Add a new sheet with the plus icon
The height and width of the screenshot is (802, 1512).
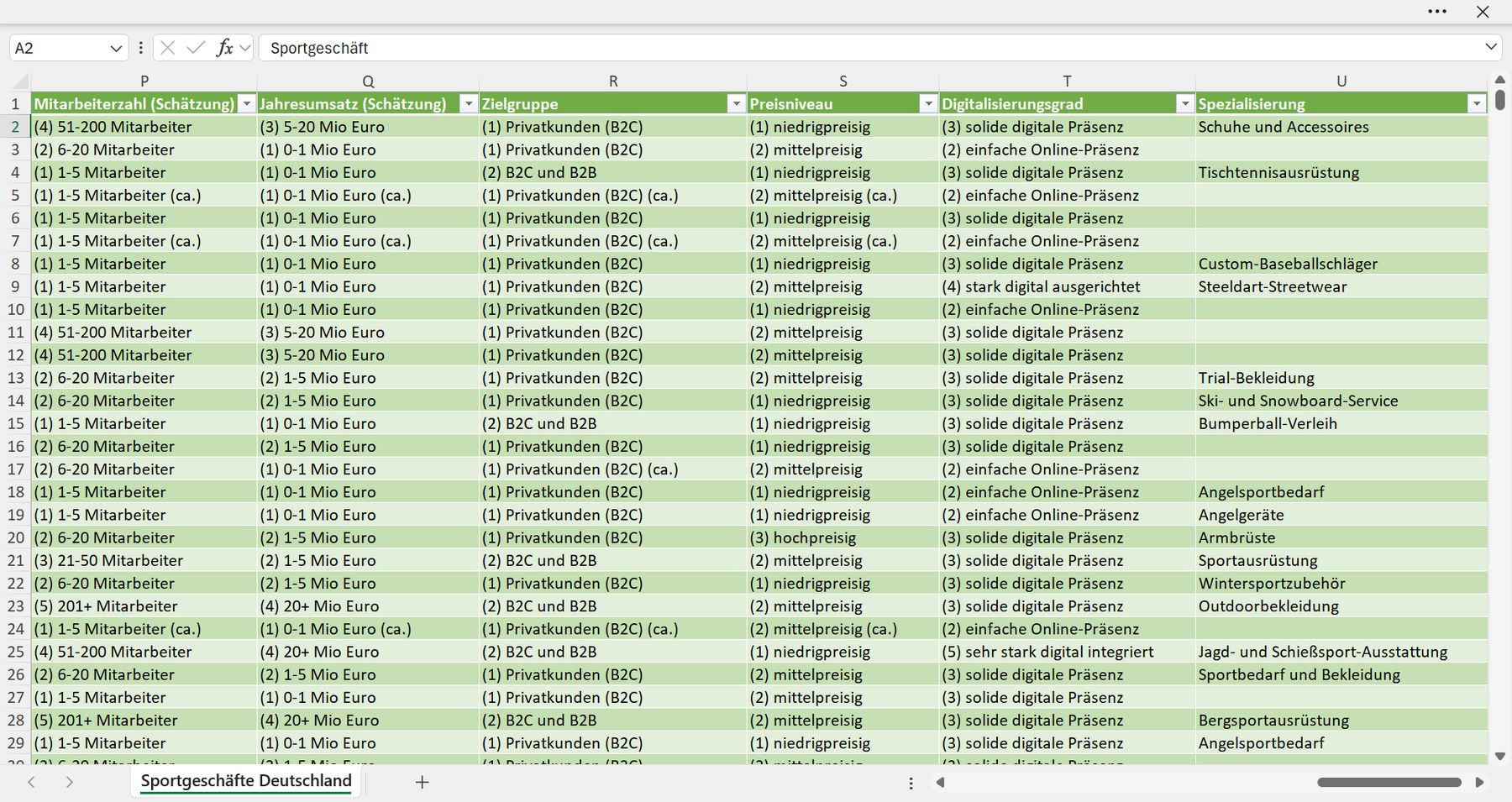point(422,782)
